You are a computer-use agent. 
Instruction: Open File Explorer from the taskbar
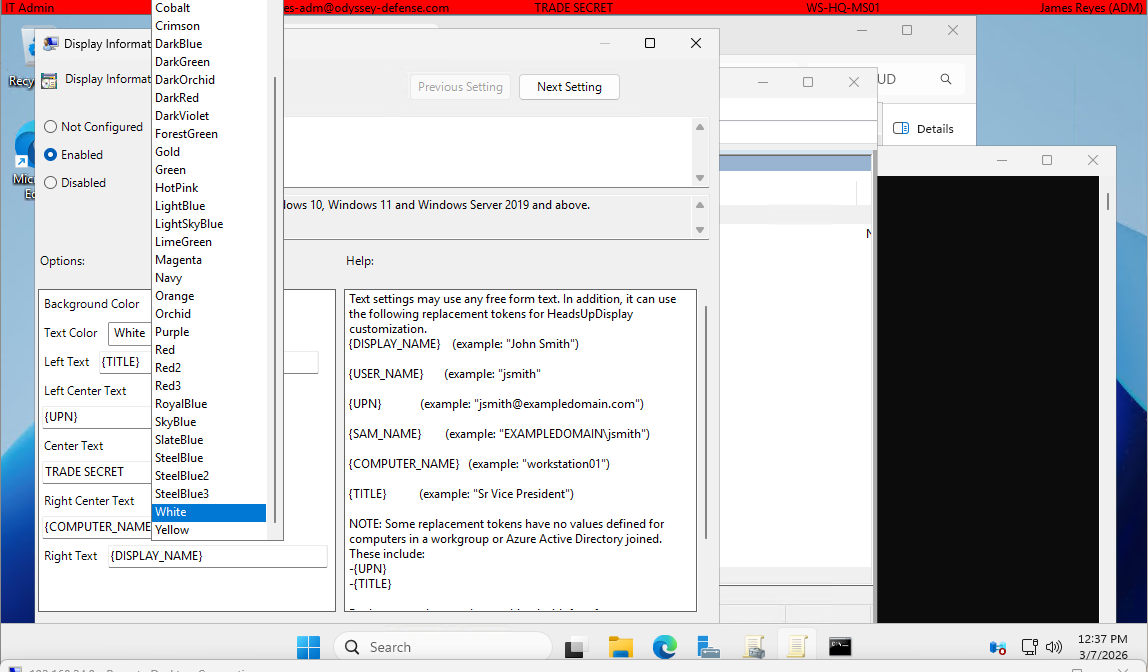pos(621,646)
